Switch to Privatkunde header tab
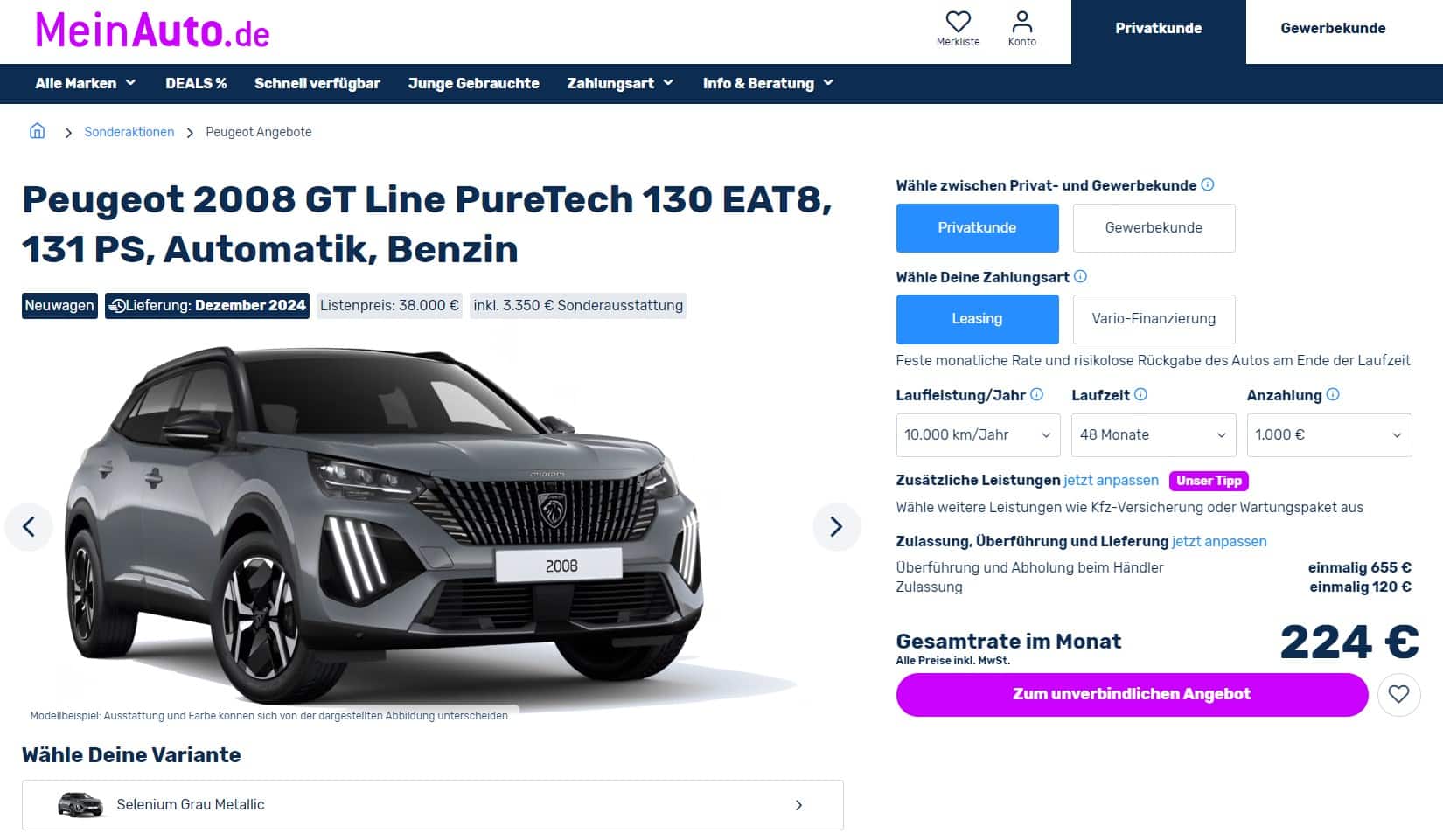Viewport: 1443px width, 840px height. [1159, 31]
